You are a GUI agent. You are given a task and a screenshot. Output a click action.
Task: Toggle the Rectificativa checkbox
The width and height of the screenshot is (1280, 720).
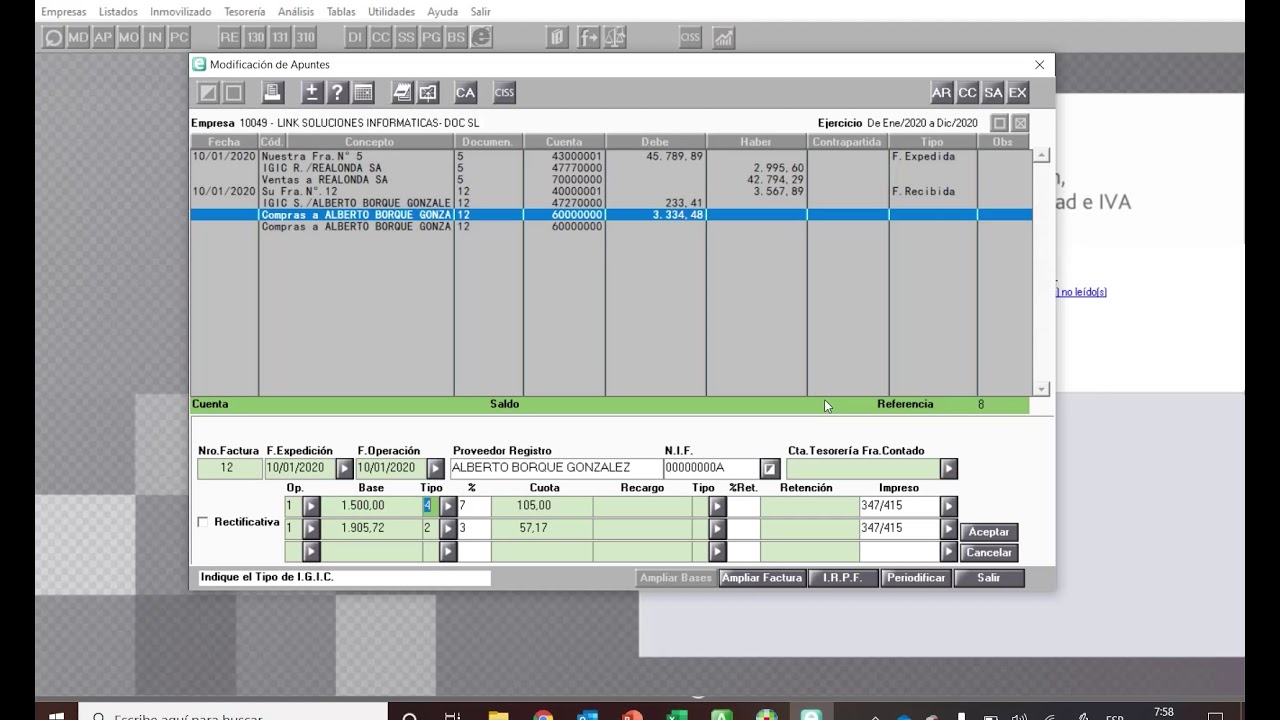(203, 522)
